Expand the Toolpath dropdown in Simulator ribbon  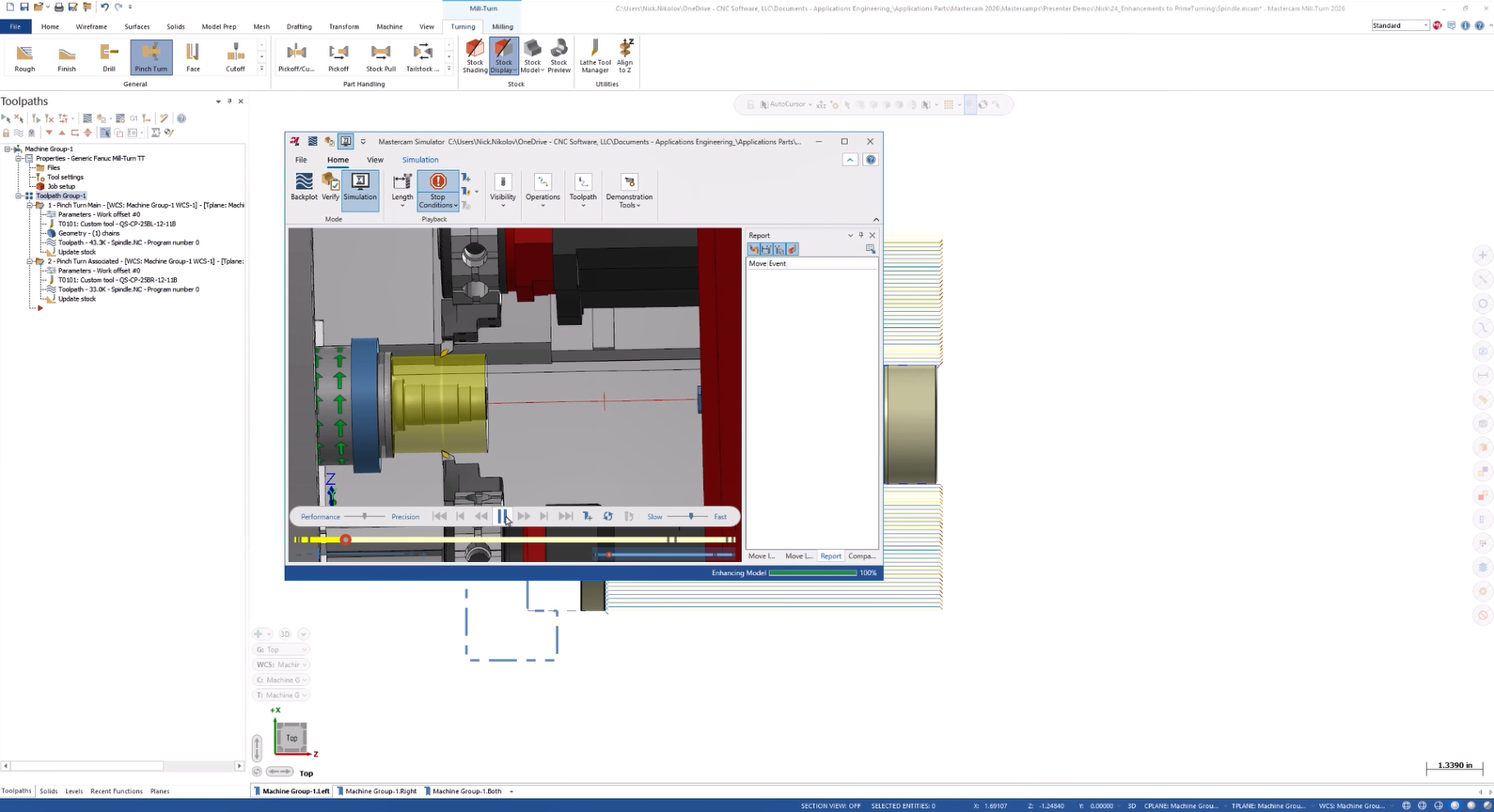[x=583, y=189]
